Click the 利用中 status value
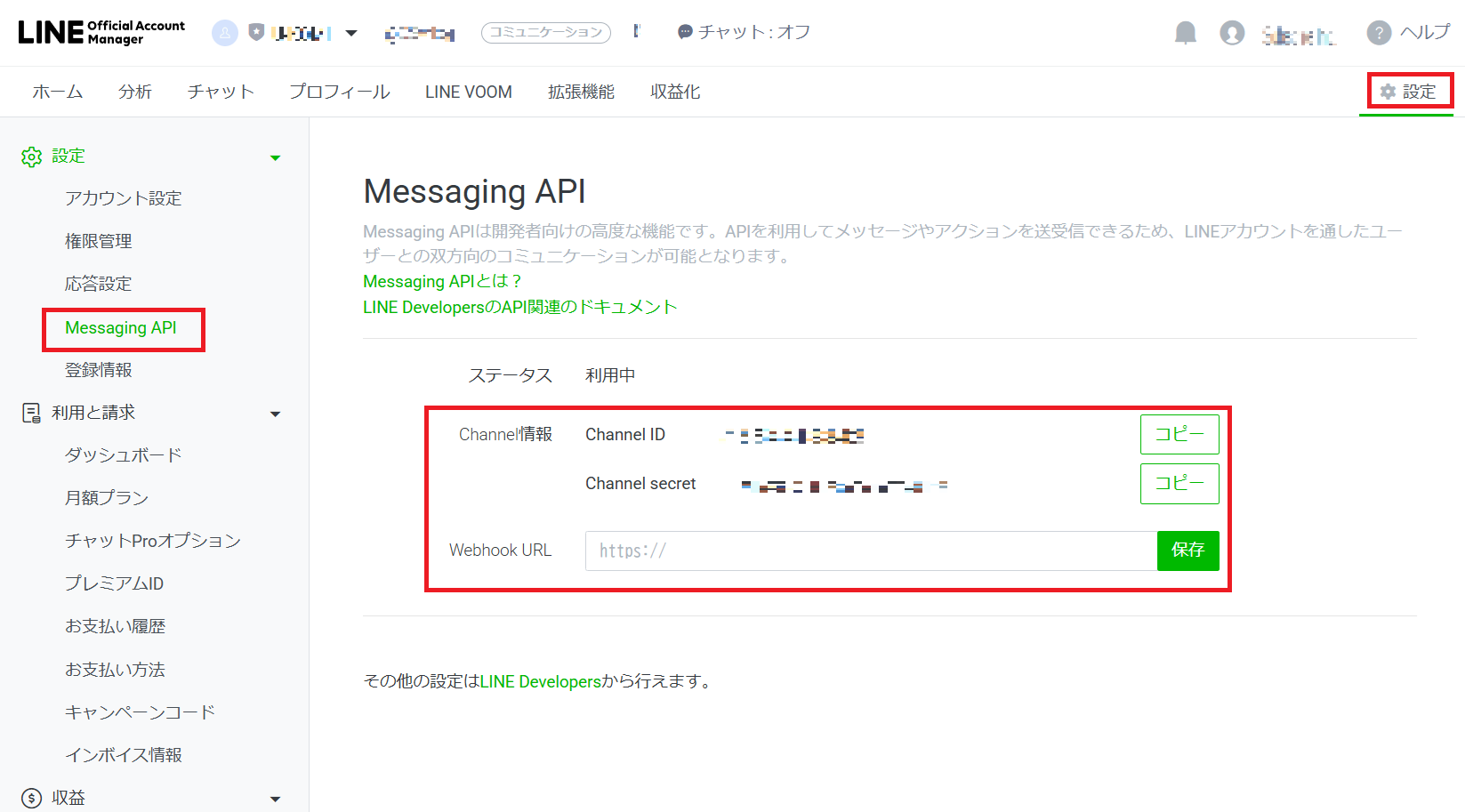 (x=610, y=375)
